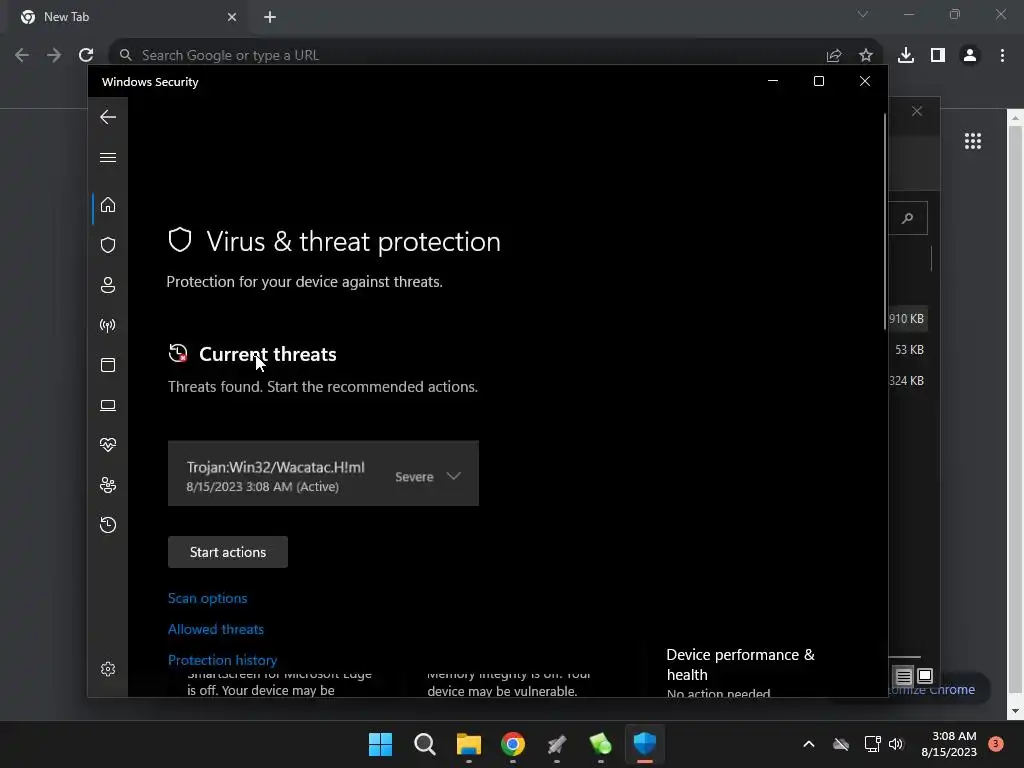Bookmark this tab with star icon
Image resolution: width=1024 pixels, height=768 pixels.
click(865, 56)
